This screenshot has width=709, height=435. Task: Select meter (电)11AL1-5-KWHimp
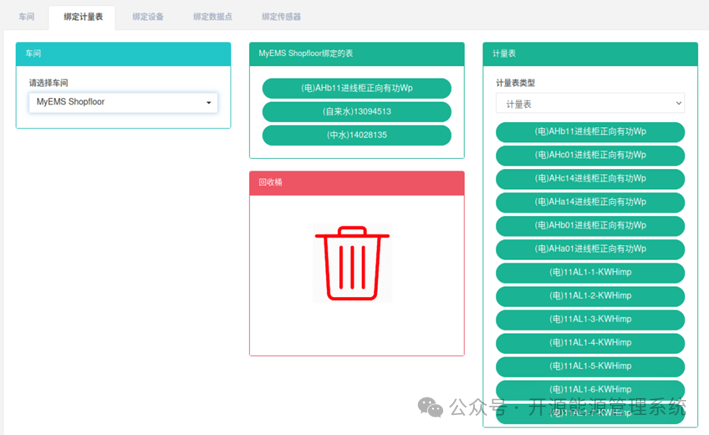[x=590, y=367]
